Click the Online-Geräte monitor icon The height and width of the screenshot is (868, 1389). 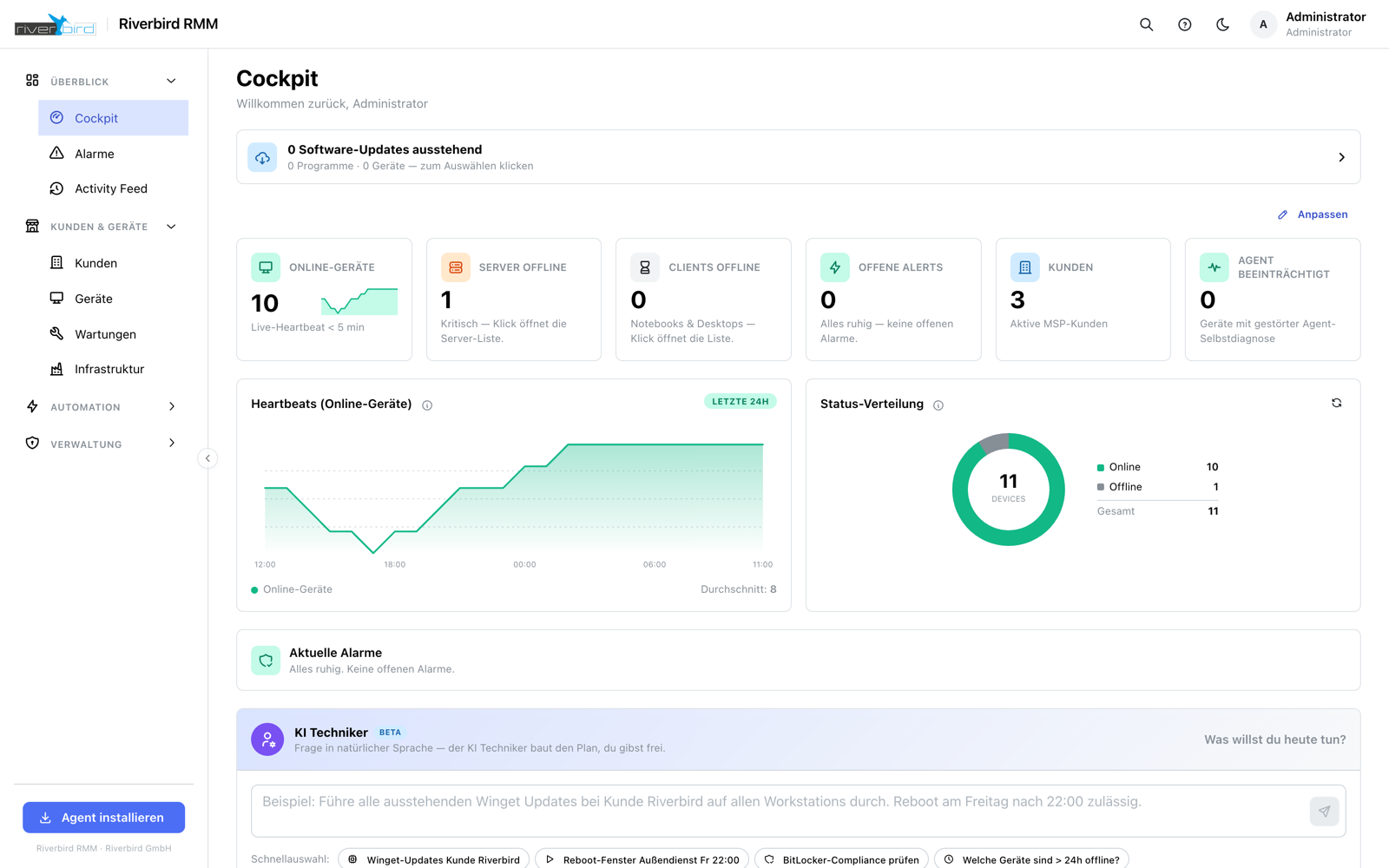266,267
